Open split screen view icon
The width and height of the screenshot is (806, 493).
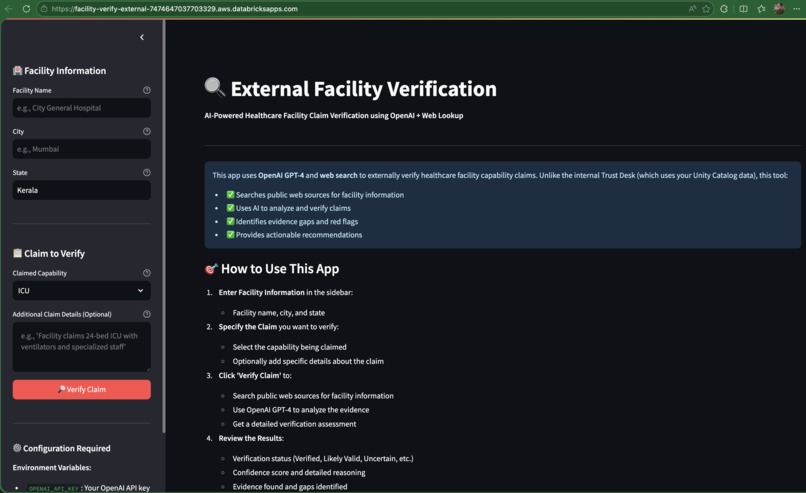tap(743, 9)
